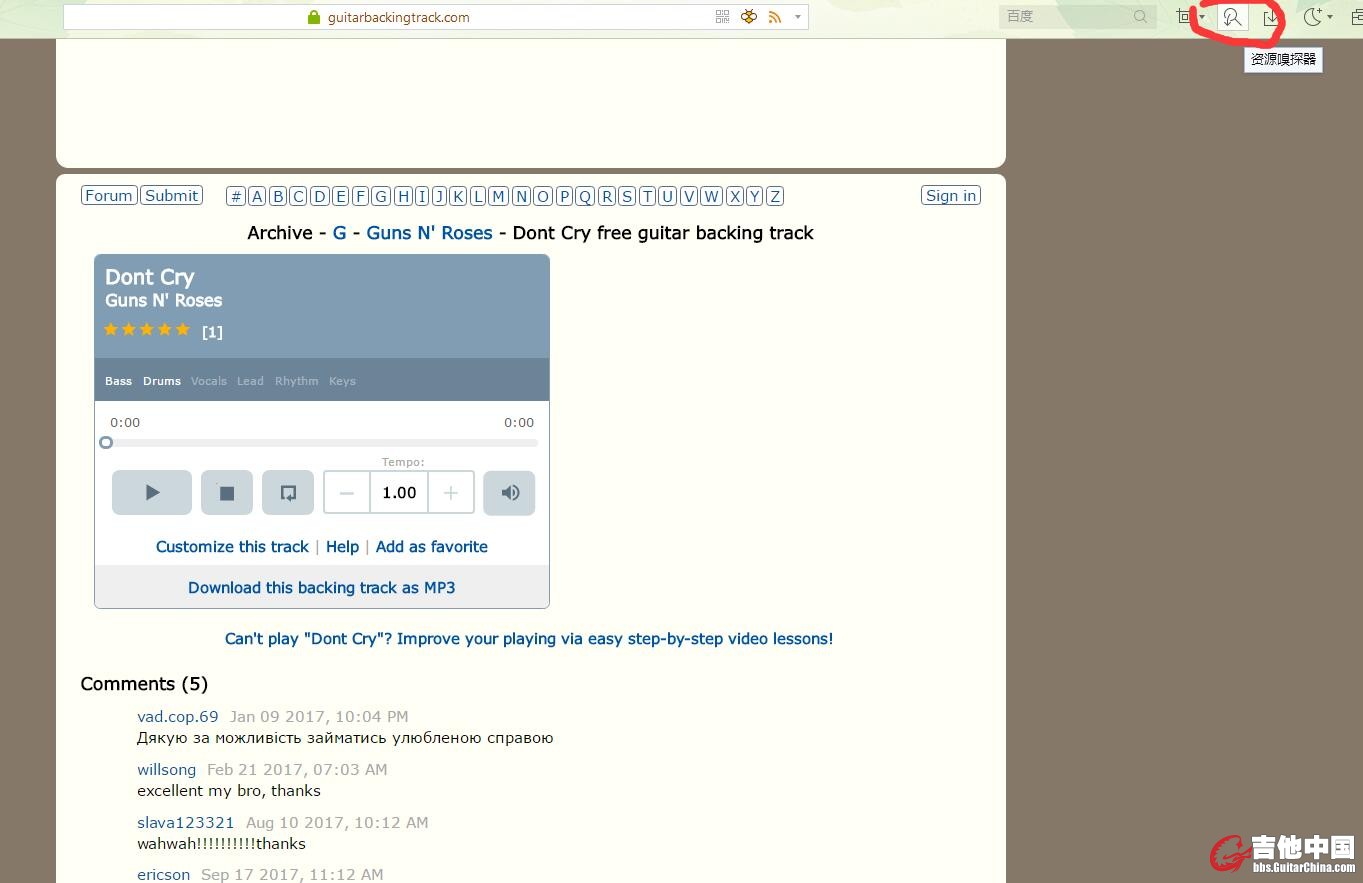Toggle the loop/repeat playback button
Image resolution: width=1363 pixels, height=883 pixels.
288,493
